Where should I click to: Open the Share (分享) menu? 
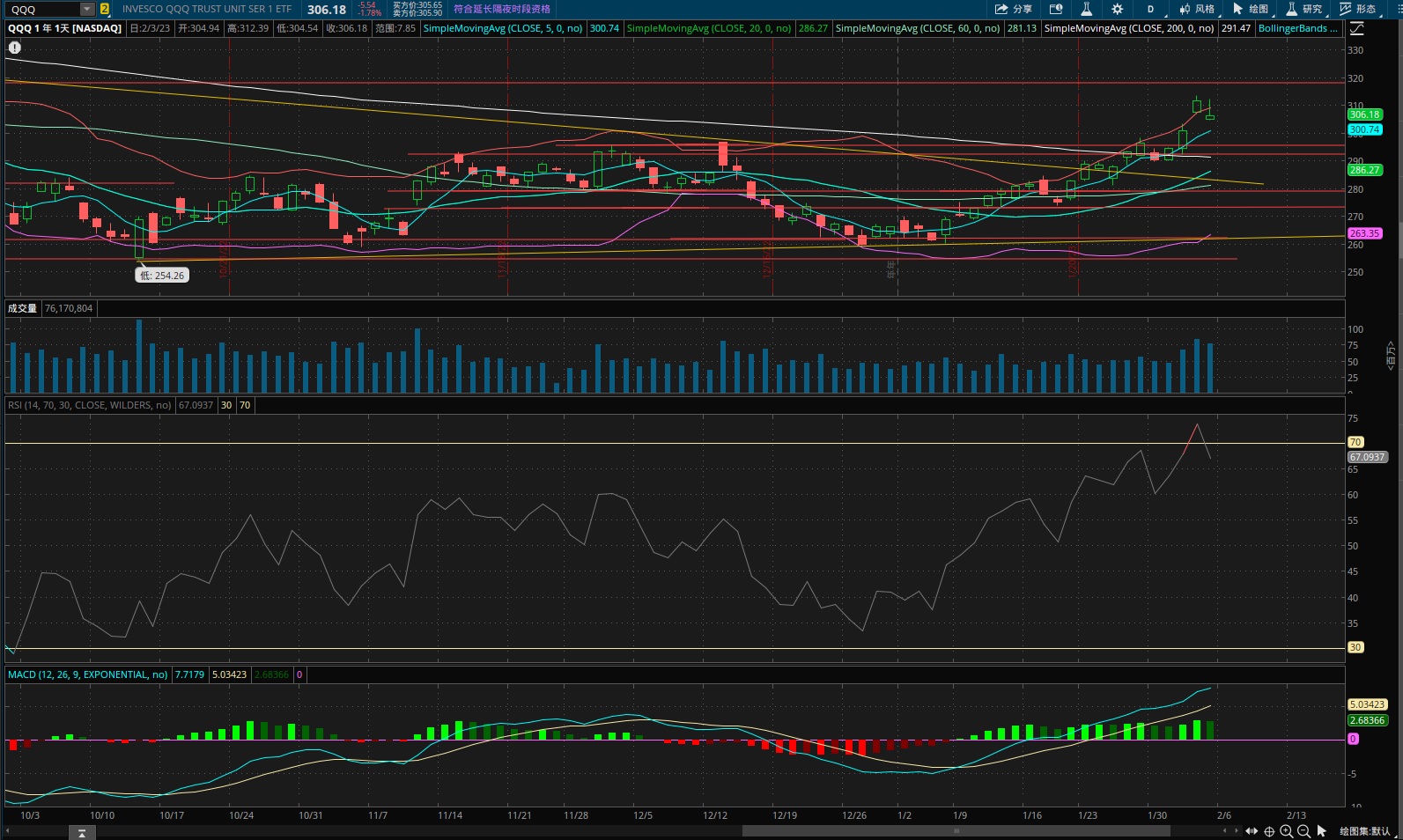[1013, 9]
